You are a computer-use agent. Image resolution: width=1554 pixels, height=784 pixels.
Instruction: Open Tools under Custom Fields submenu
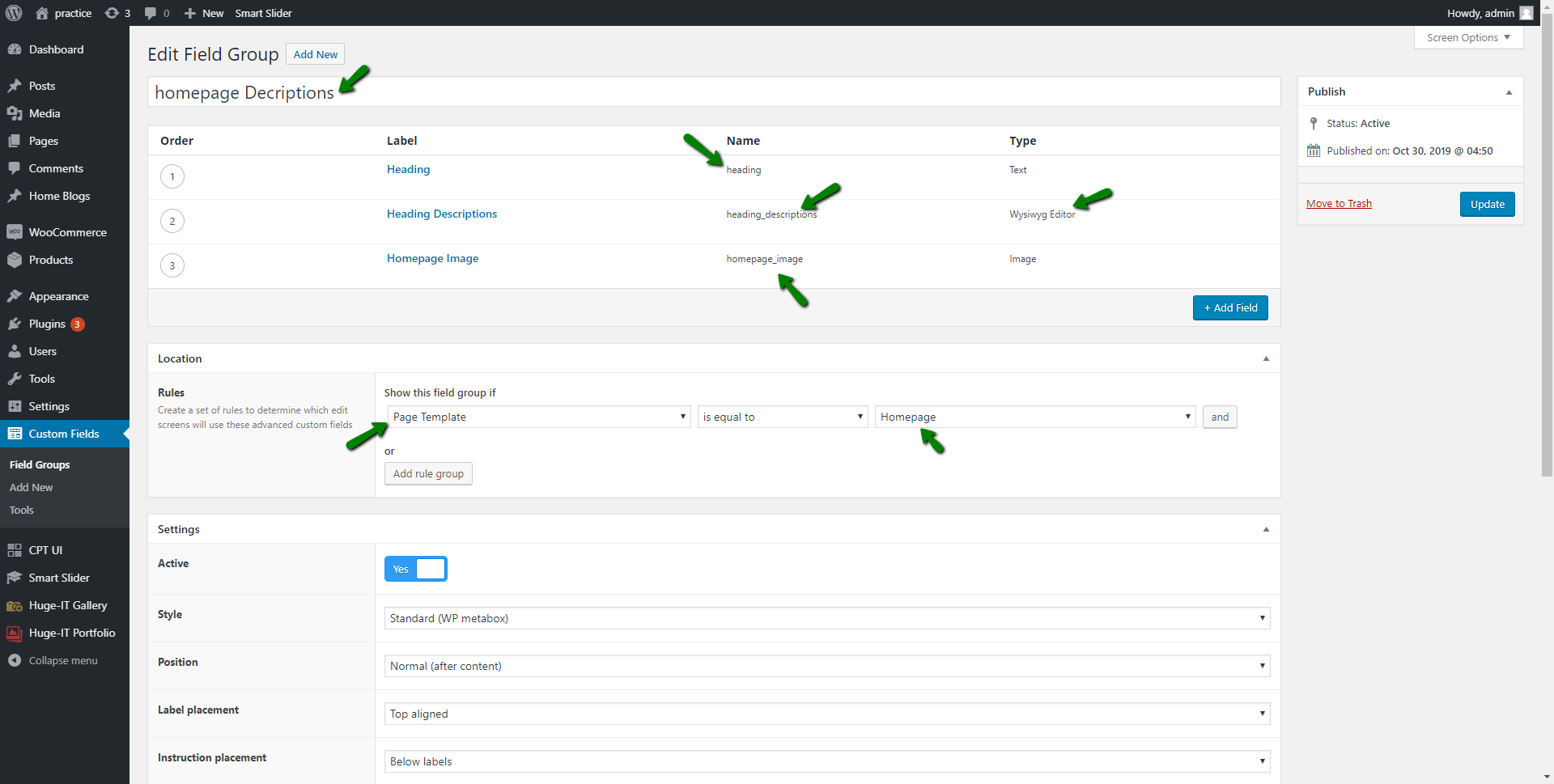pos(22,510)
